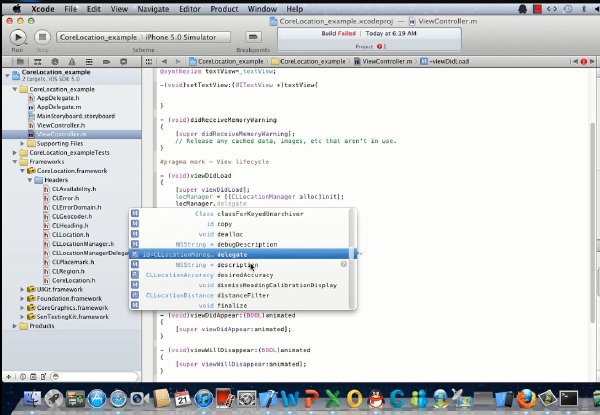
Task: Expand the Supporting Files group
Action: click(22, 143)
